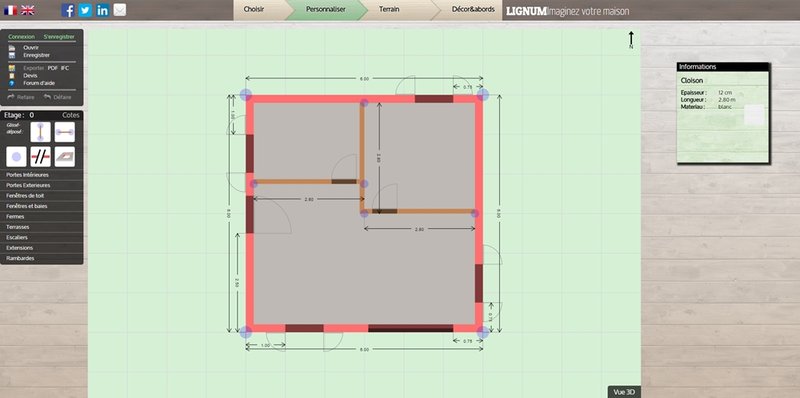800x398 pixels.
Task: Select the wall split tool
Action: pyautogui.click(x=40, y=157)
